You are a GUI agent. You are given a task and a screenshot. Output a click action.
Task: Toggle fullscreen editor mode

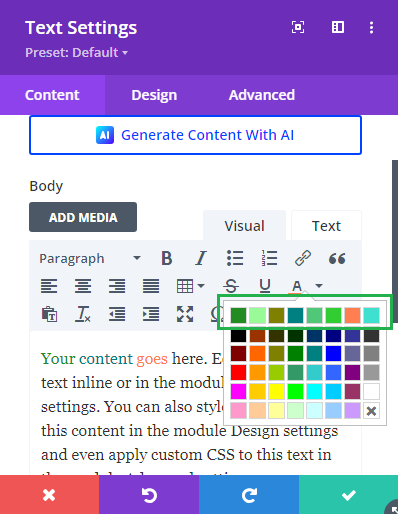(x=185, y=314)
